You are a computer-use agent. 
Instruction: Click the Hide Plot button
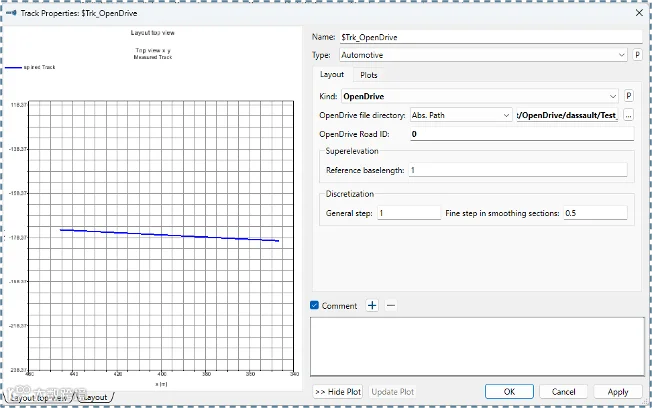tap(338, 392)
